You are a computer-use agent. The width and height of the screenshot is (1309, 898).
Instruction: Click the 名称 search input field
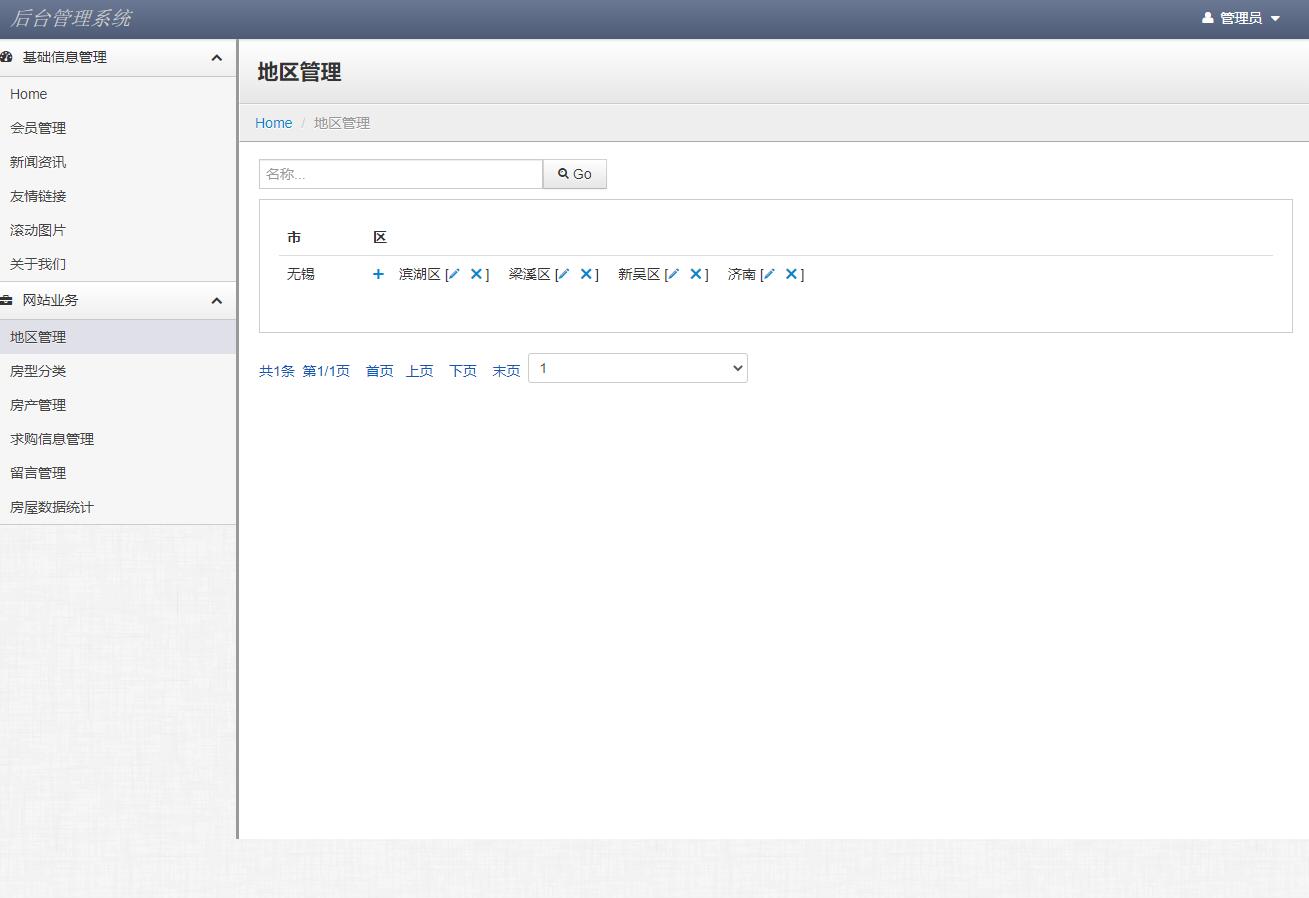400,173
